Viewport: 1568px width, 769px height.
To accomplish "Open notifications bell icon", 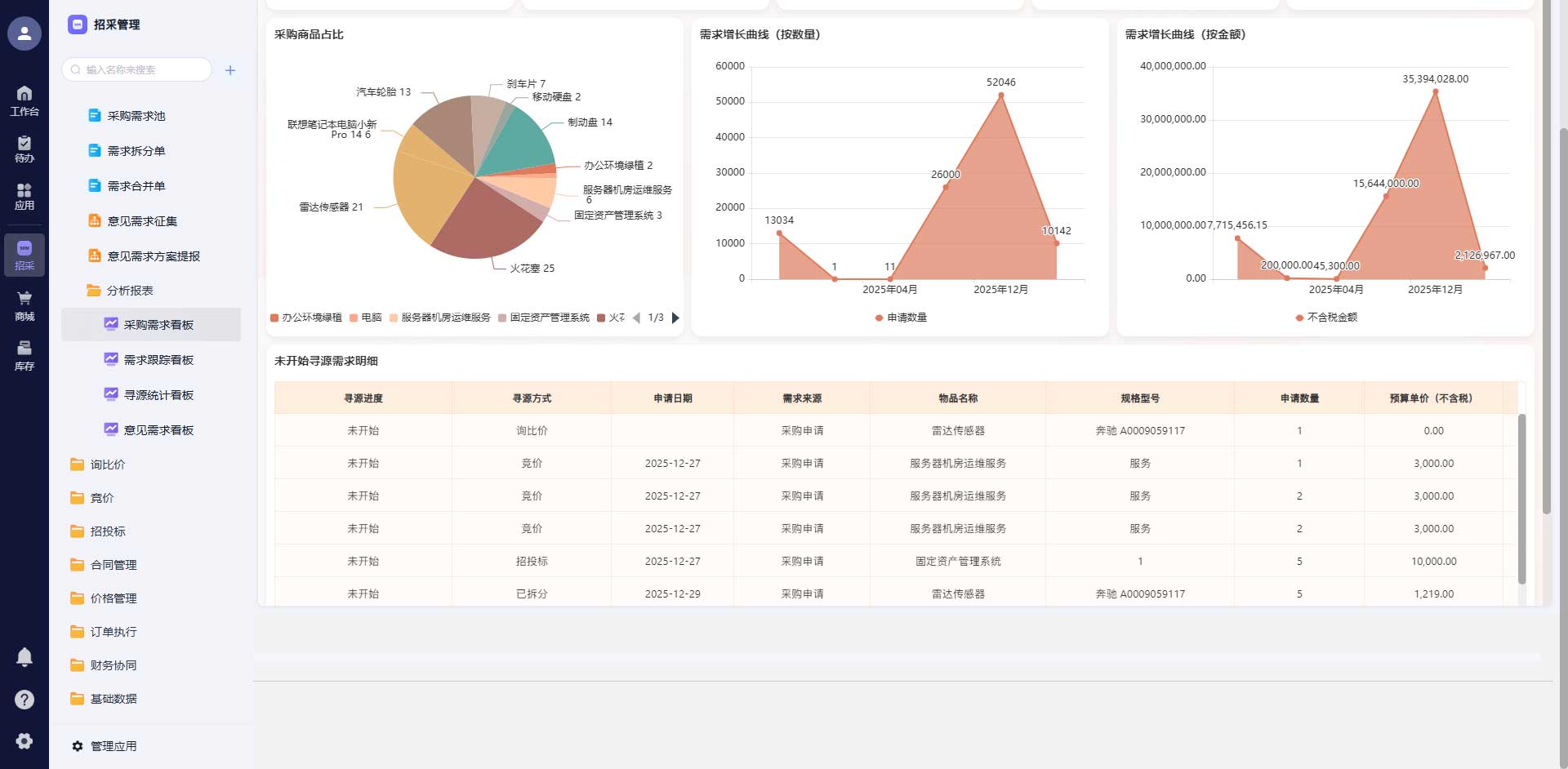I will pyautogui.click(x=24, y=657).
